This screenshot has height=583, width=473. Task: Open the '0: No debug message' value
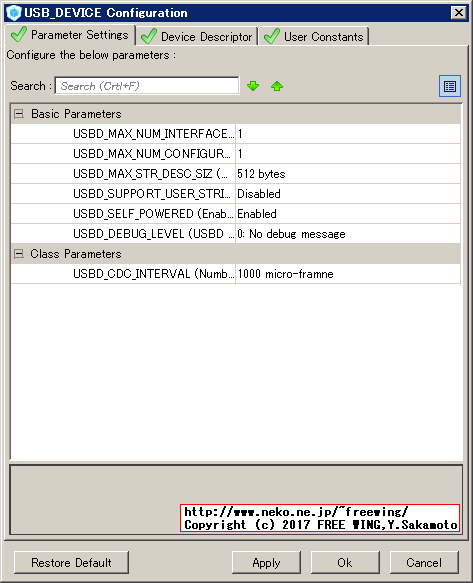point(348,234)
